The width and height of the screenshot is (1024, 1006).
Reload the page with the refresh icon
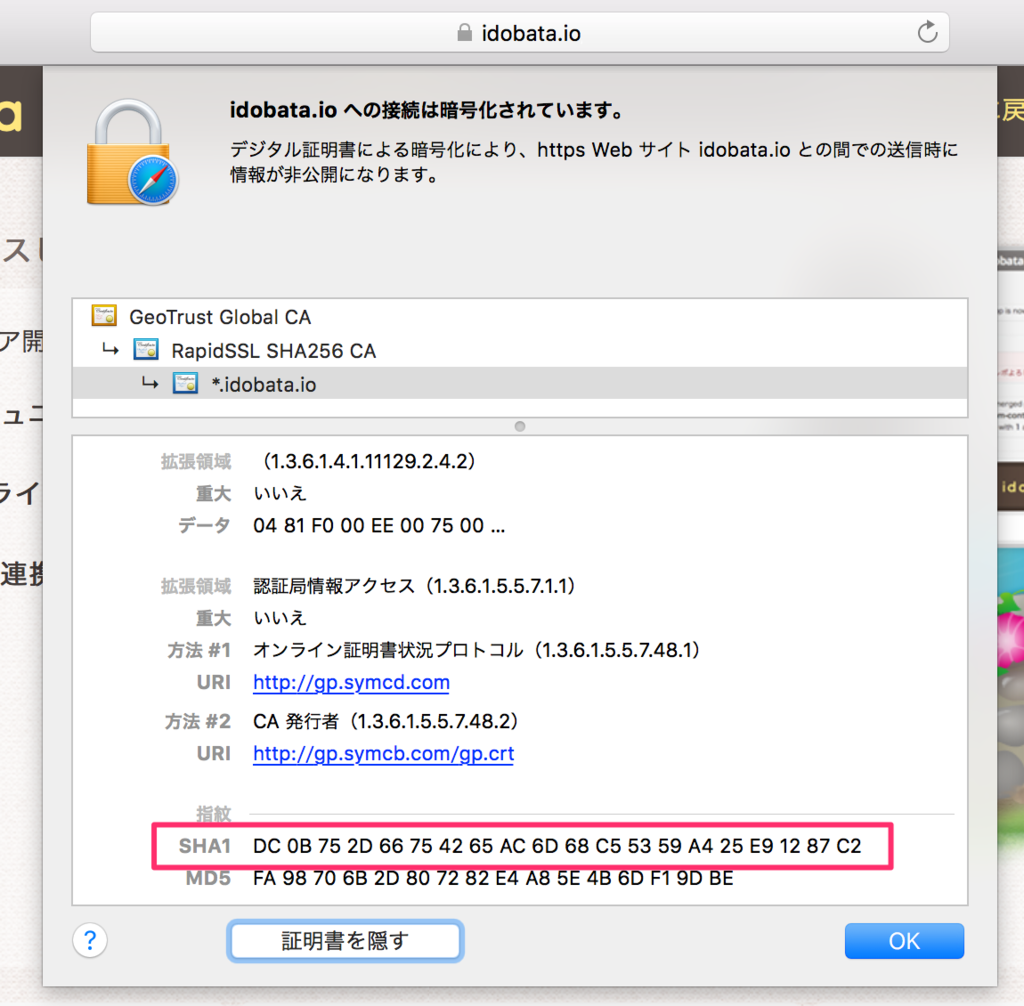[927, 31]
